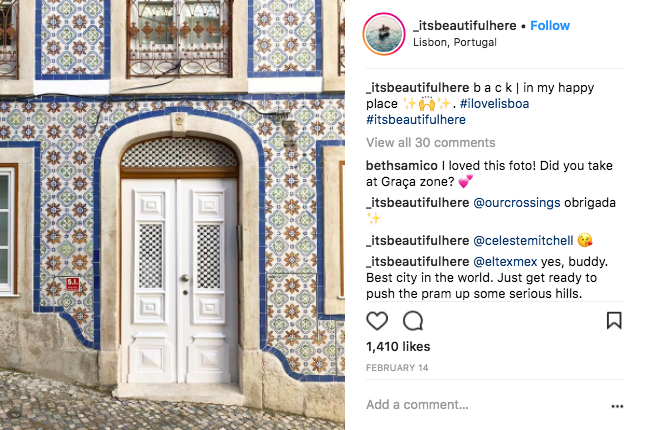Like the post with the heart icon
The width and height of the screenshot is (645, 430).
pyautogui.click(x=377, y=321)
